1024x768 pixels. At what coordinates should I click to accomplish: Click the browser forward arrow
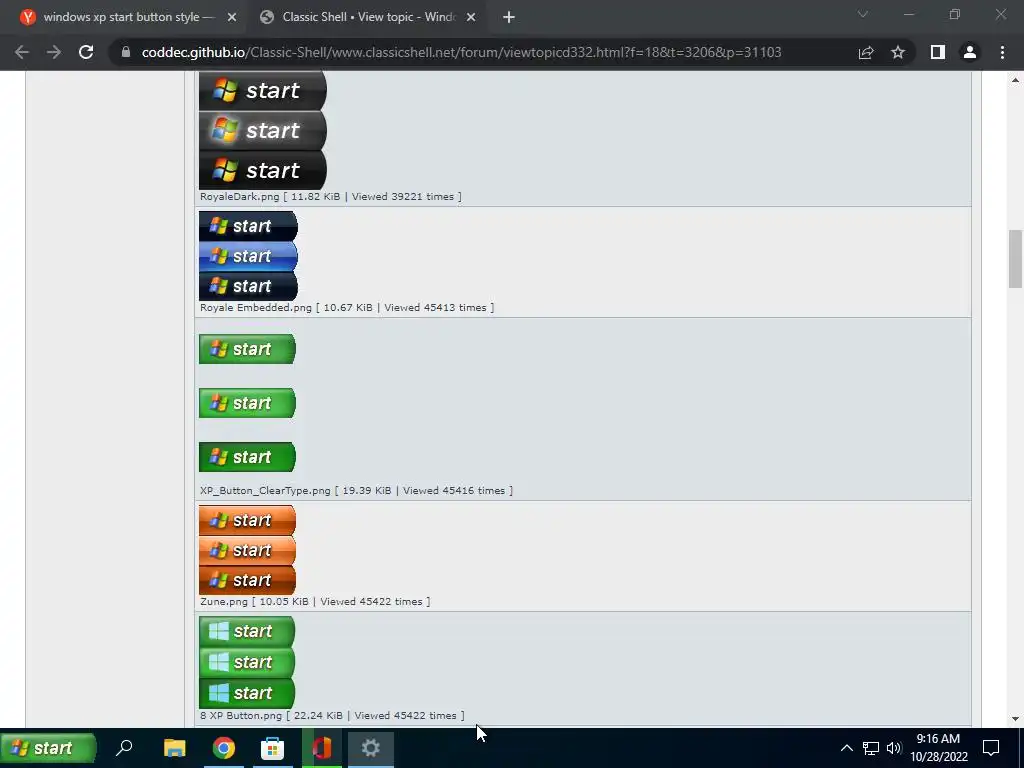point(54,52)
